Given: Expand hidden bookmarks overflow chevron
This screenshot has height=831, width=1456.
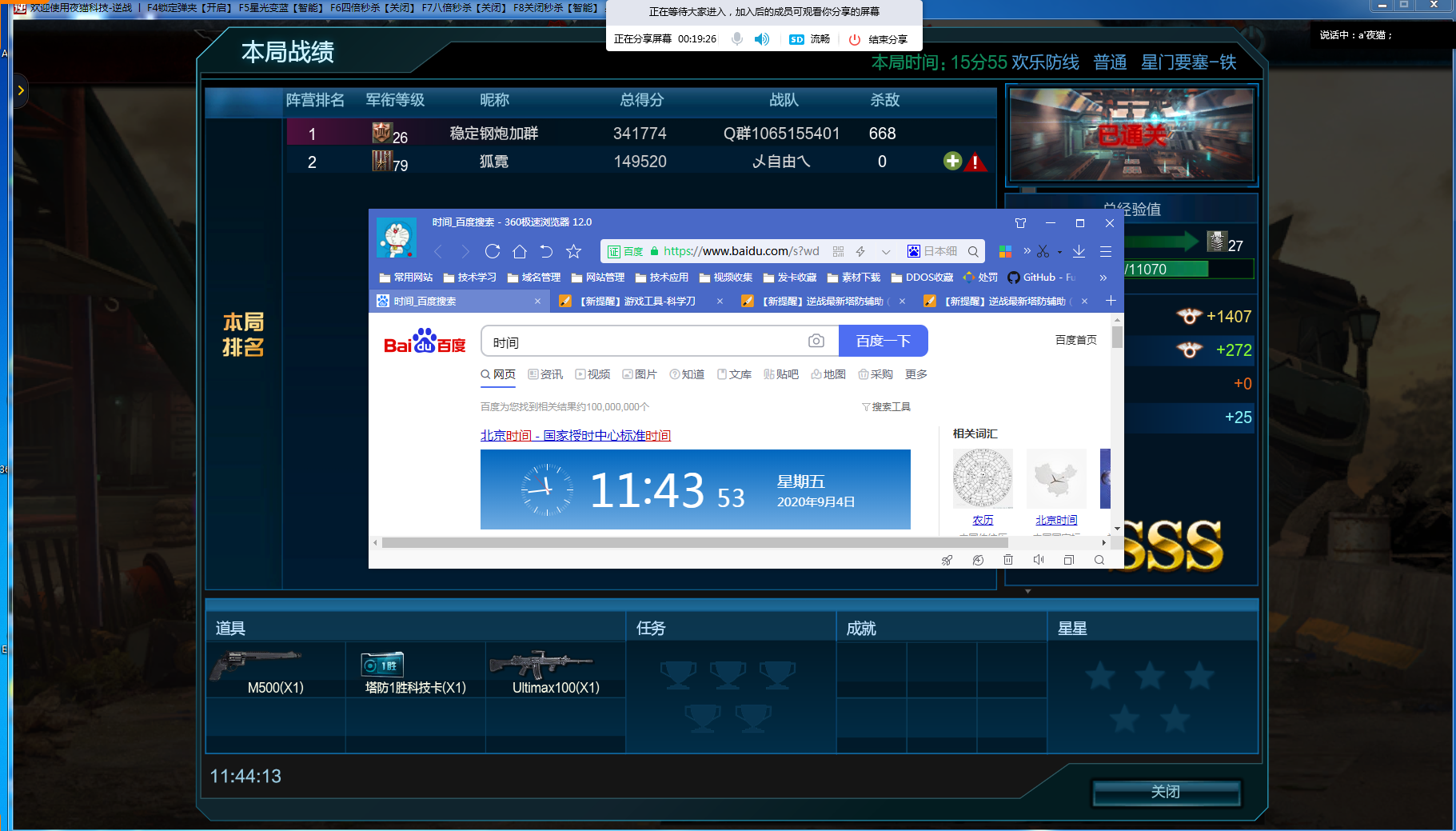Looking at the screenshot, I should [x=1103, y=278].
